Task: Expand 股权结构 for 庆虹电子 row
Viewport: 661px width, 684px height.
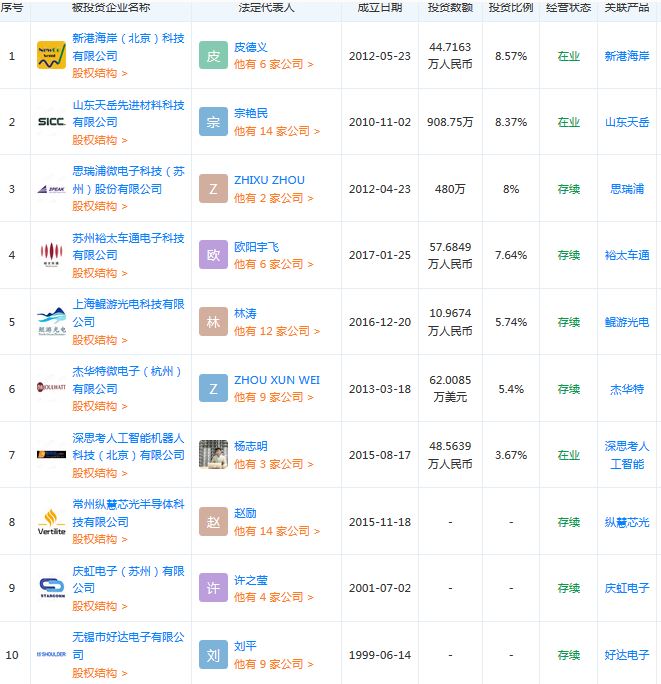Action: click(99, 606)
